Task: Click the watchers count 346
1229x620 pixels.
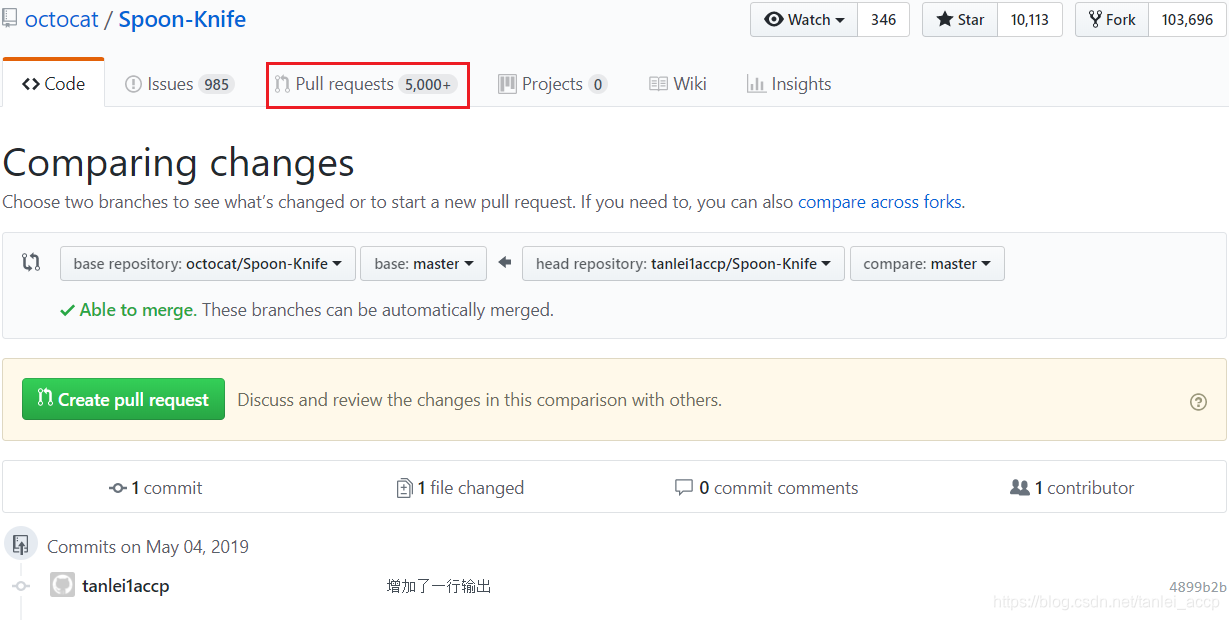Action: [x=883, y=19]
